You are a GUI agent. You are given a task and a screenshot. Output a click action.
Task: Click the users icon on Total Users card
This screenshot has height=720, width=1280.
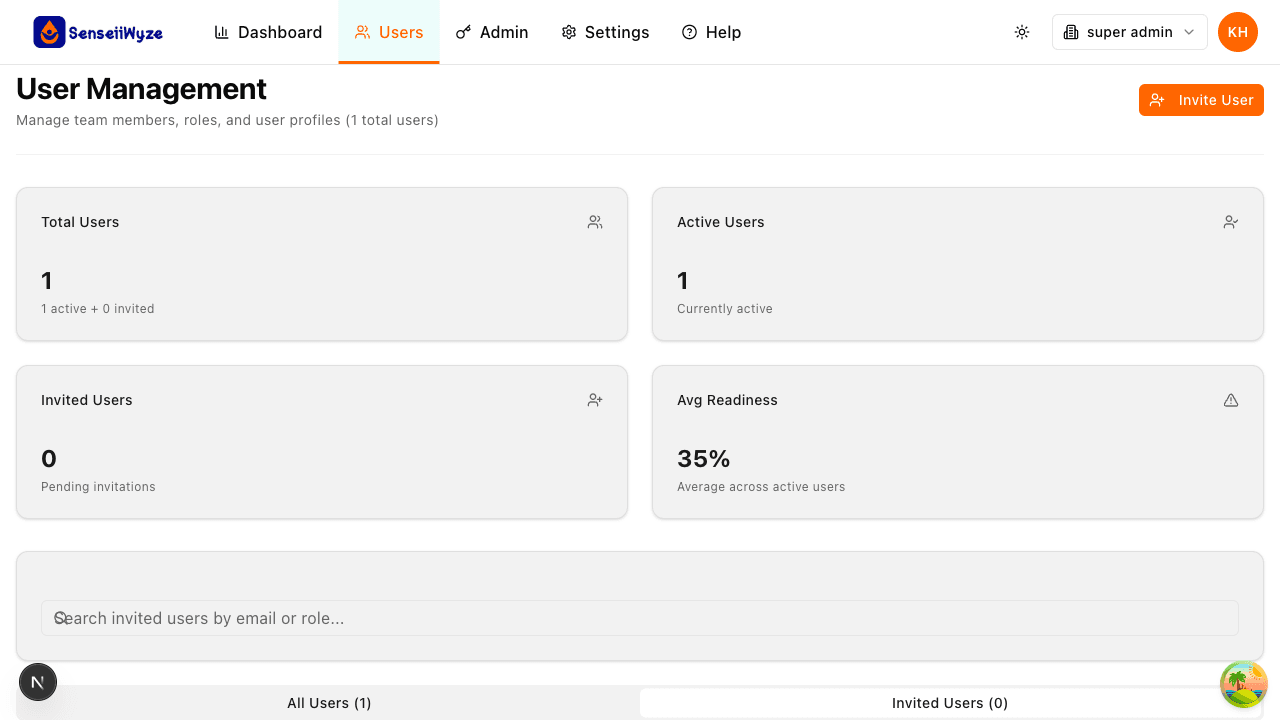pos(595,222)
